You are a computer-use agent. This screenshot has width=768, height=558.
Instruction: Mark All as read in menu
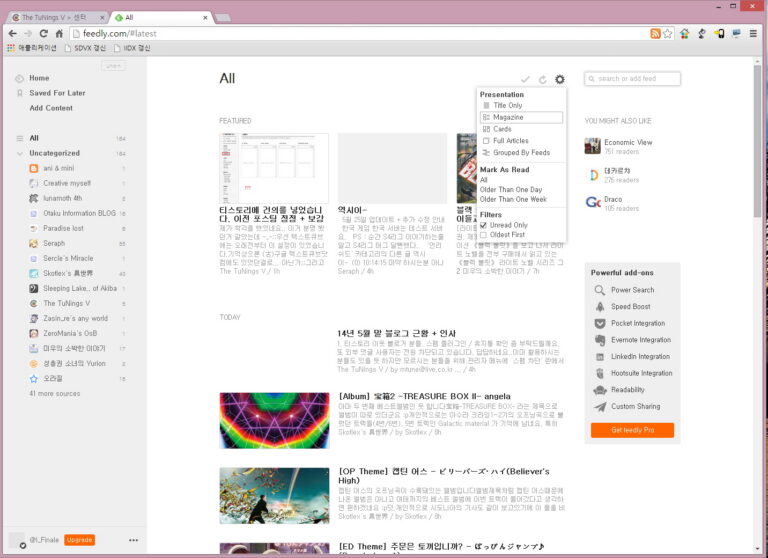[x=483, y=180]
